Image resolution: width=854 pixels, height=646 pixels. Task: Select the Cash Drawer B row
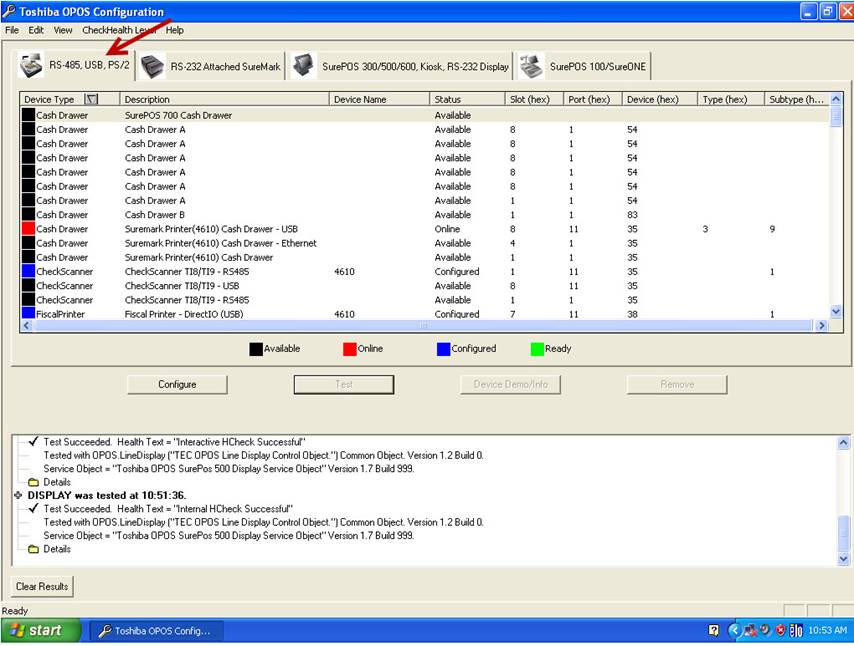(x=155, y=215)
